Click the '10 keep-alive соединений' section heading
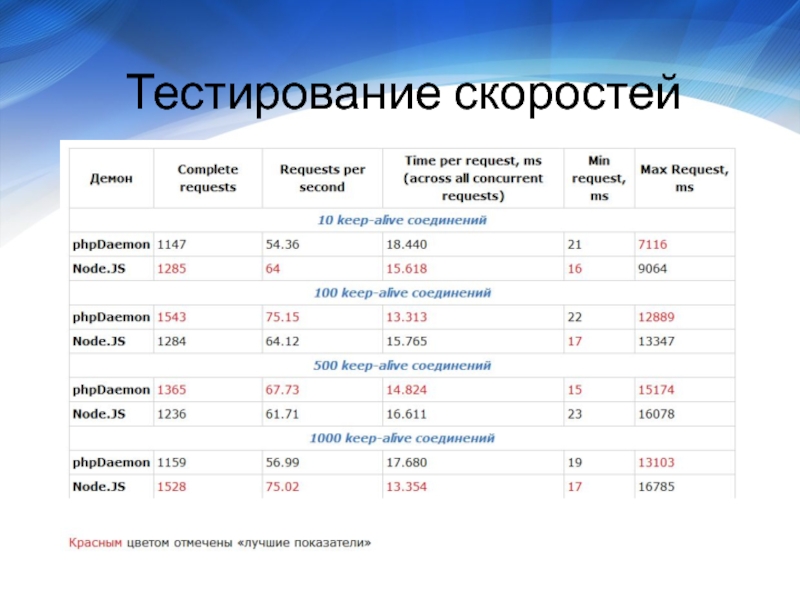 pos(402,220)
